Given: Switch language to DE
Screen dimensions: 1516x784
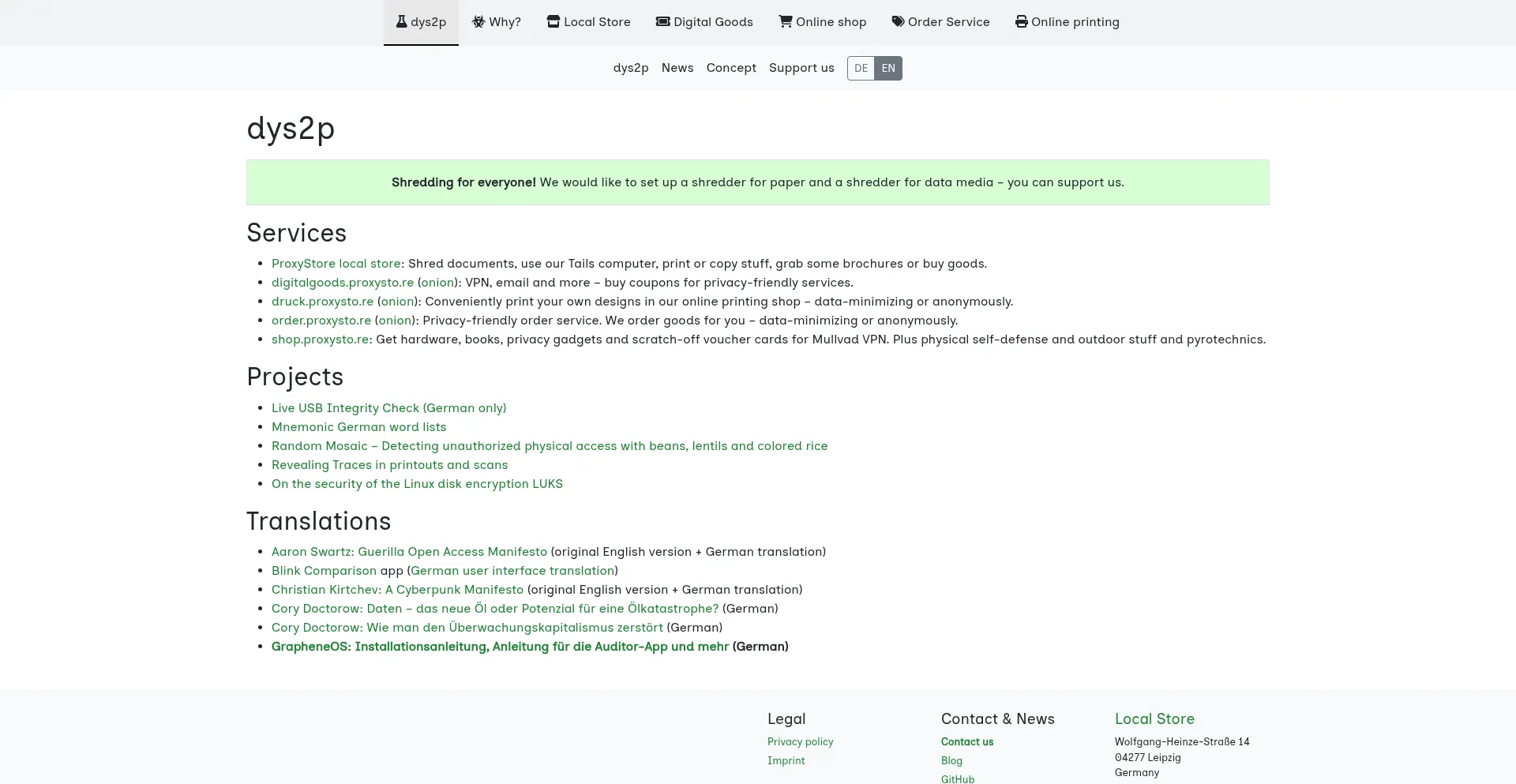Looking at the screenshot, I should 861,68.
